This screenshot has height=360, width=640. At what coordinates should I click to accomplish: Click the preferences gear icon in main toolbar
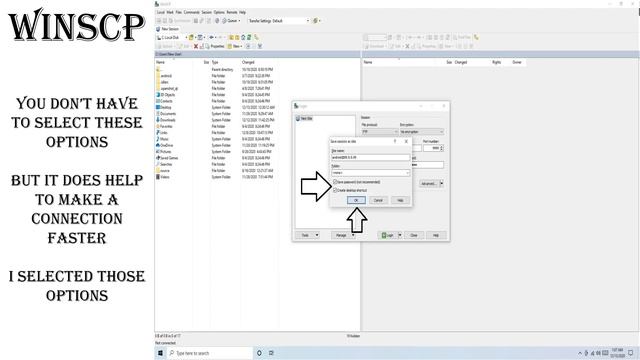point(316,20)
